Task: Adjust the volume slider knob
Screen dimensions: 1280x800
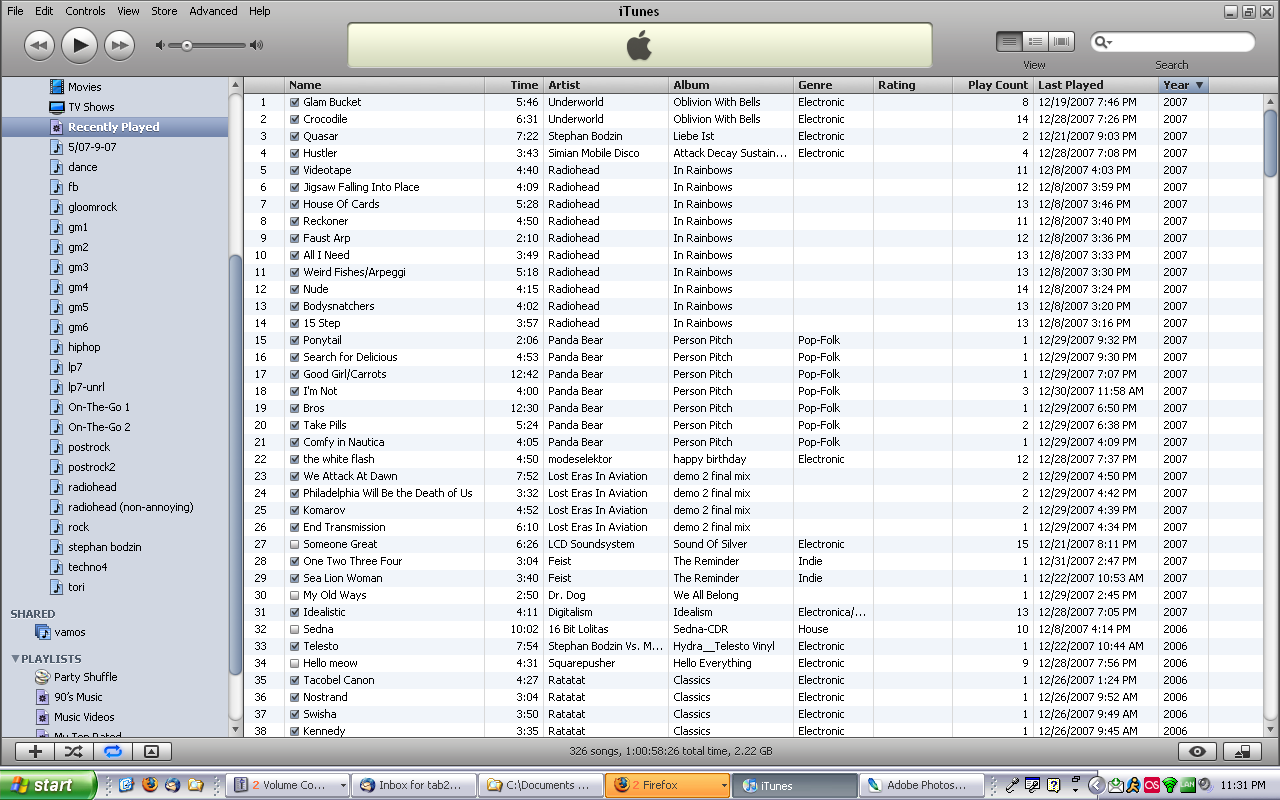Action: 187,45
